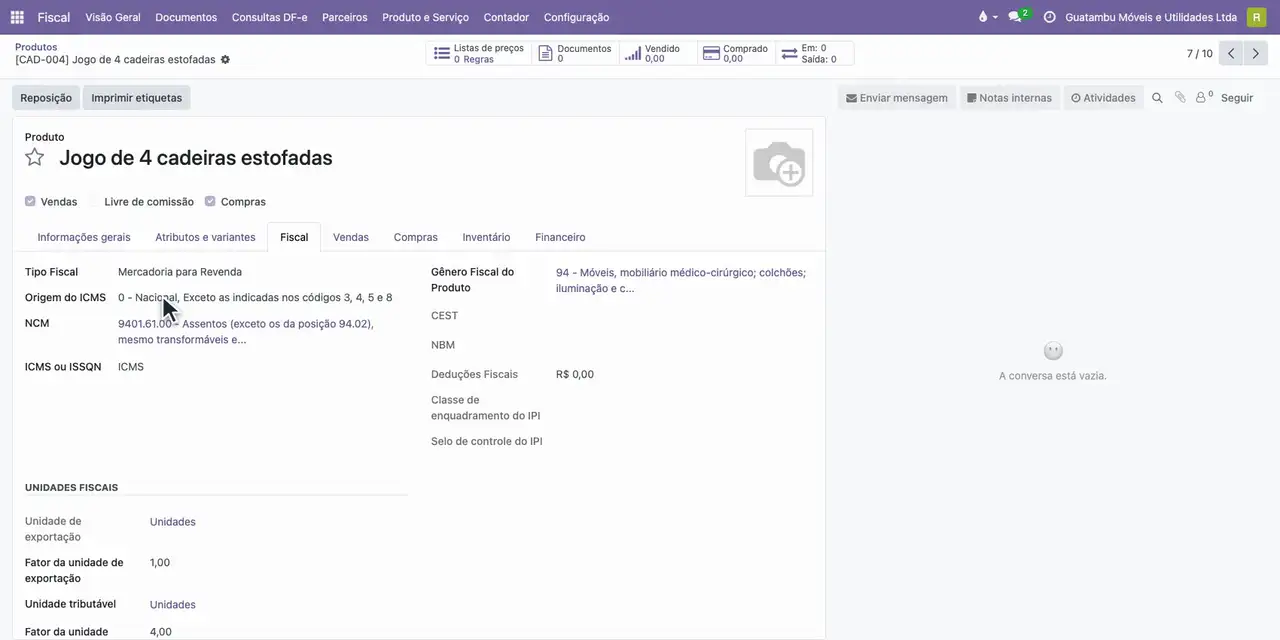The height and width of the screenshot is (640, 1280).
Task: Switch to Compras tab
Action: coord(416,237)
